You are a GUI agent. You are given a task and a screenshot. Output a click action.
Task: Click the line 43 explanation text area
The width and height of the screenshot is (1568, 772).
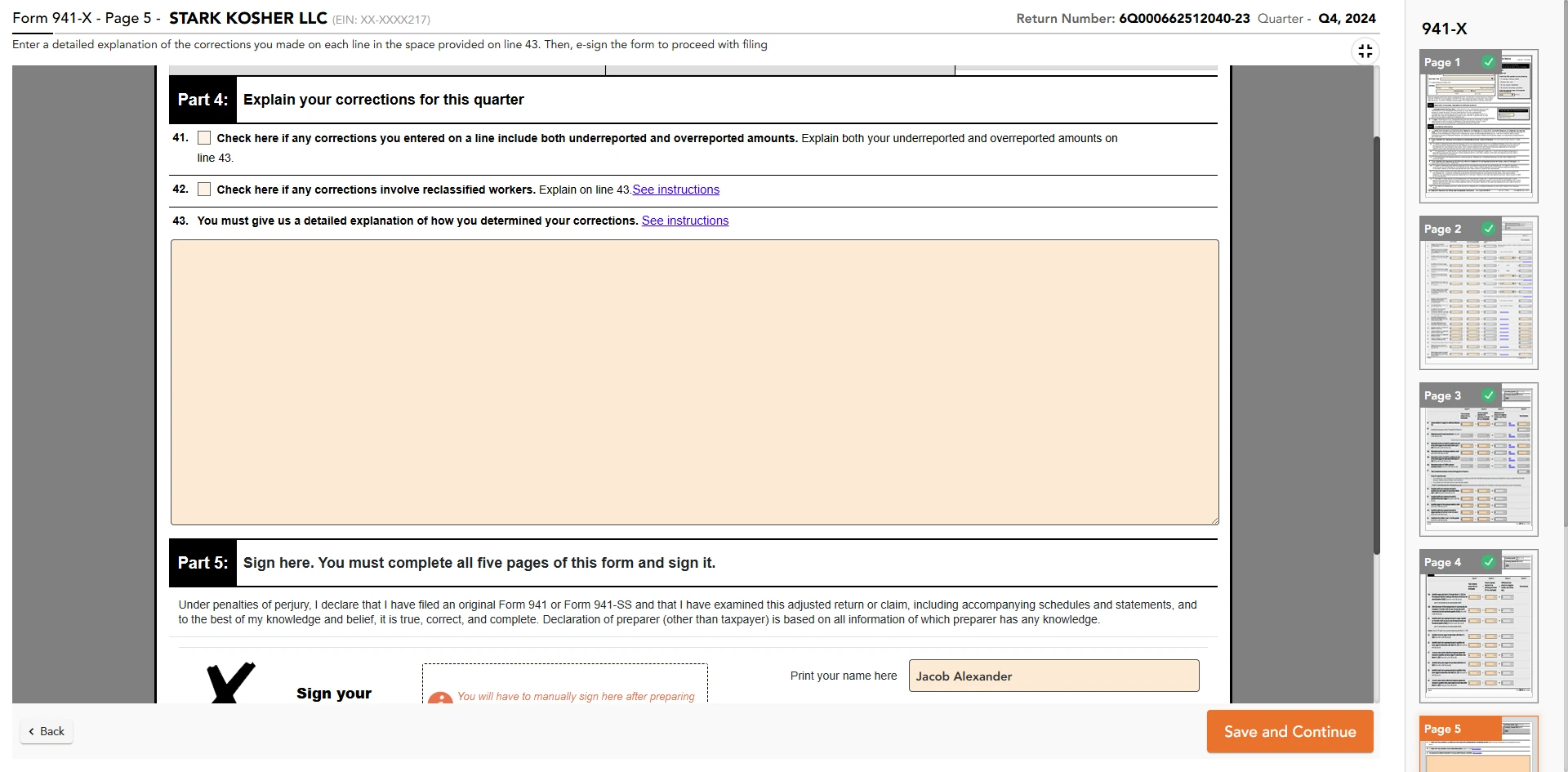pos(694,382)
